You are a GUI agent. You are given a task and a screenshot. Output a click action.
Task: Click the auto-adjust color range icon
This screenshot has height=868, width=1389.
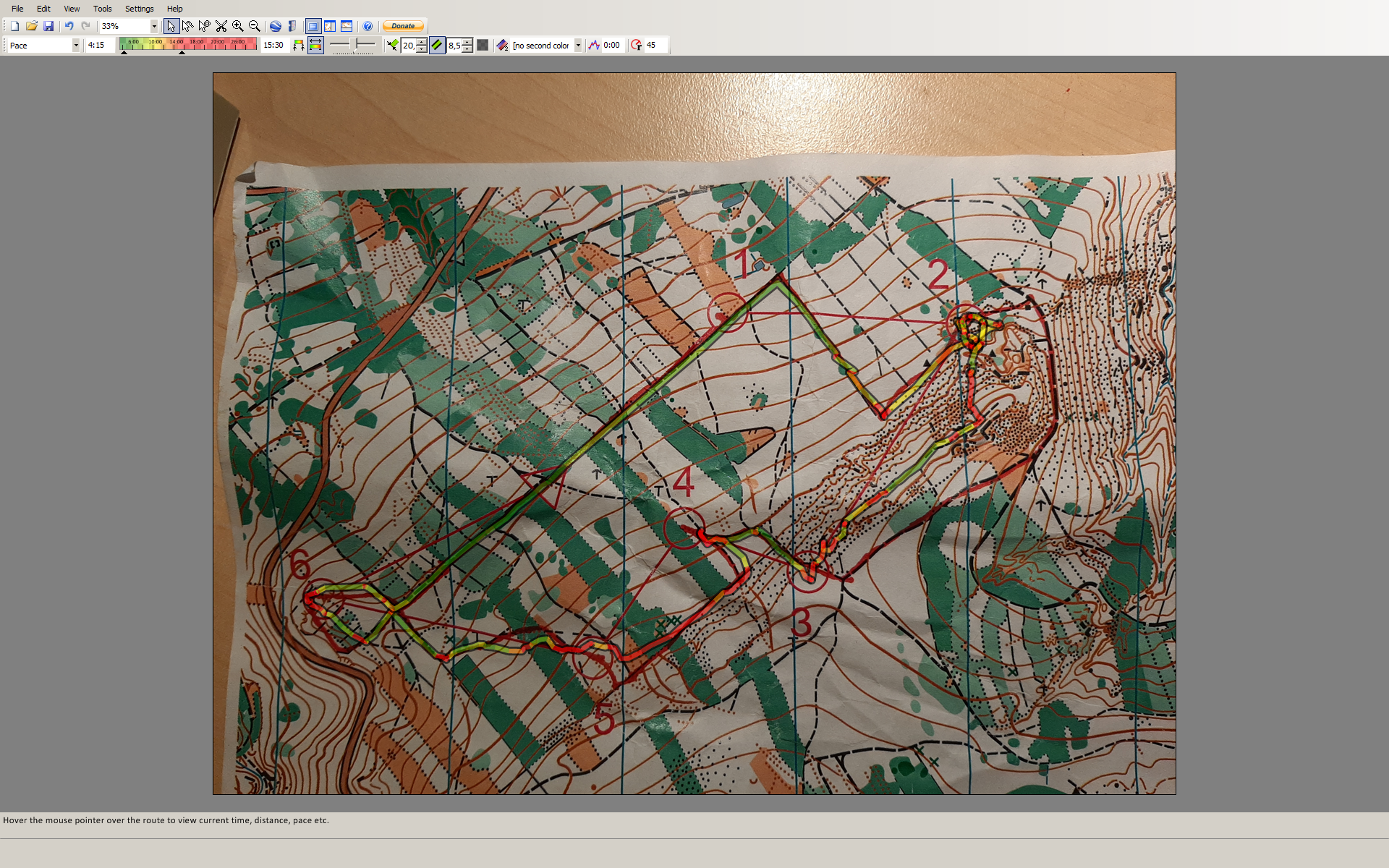click(x=299, y=45)
